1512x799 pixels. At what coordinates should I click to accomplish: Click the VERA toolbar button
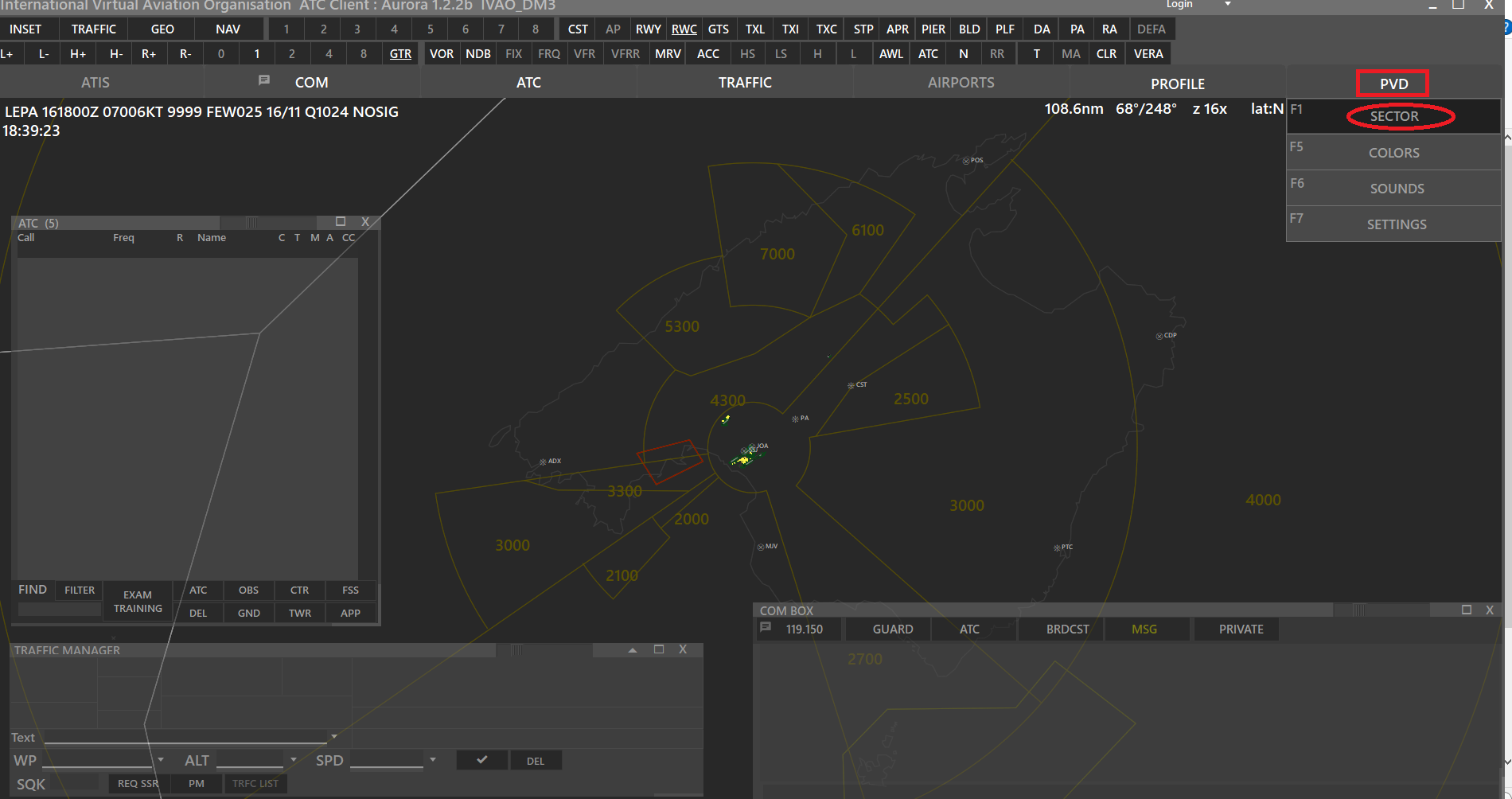pos(1148,53)
